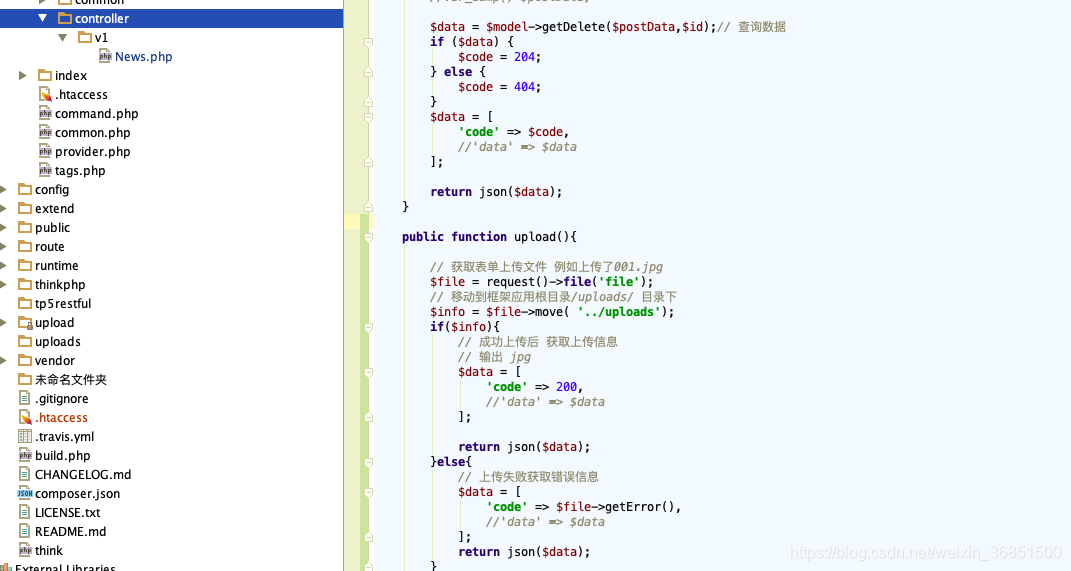The height and width of the screenshot is (571, 1071).
Task: Click the 未命名文件夹 folder icon
Action: (25, 379)
